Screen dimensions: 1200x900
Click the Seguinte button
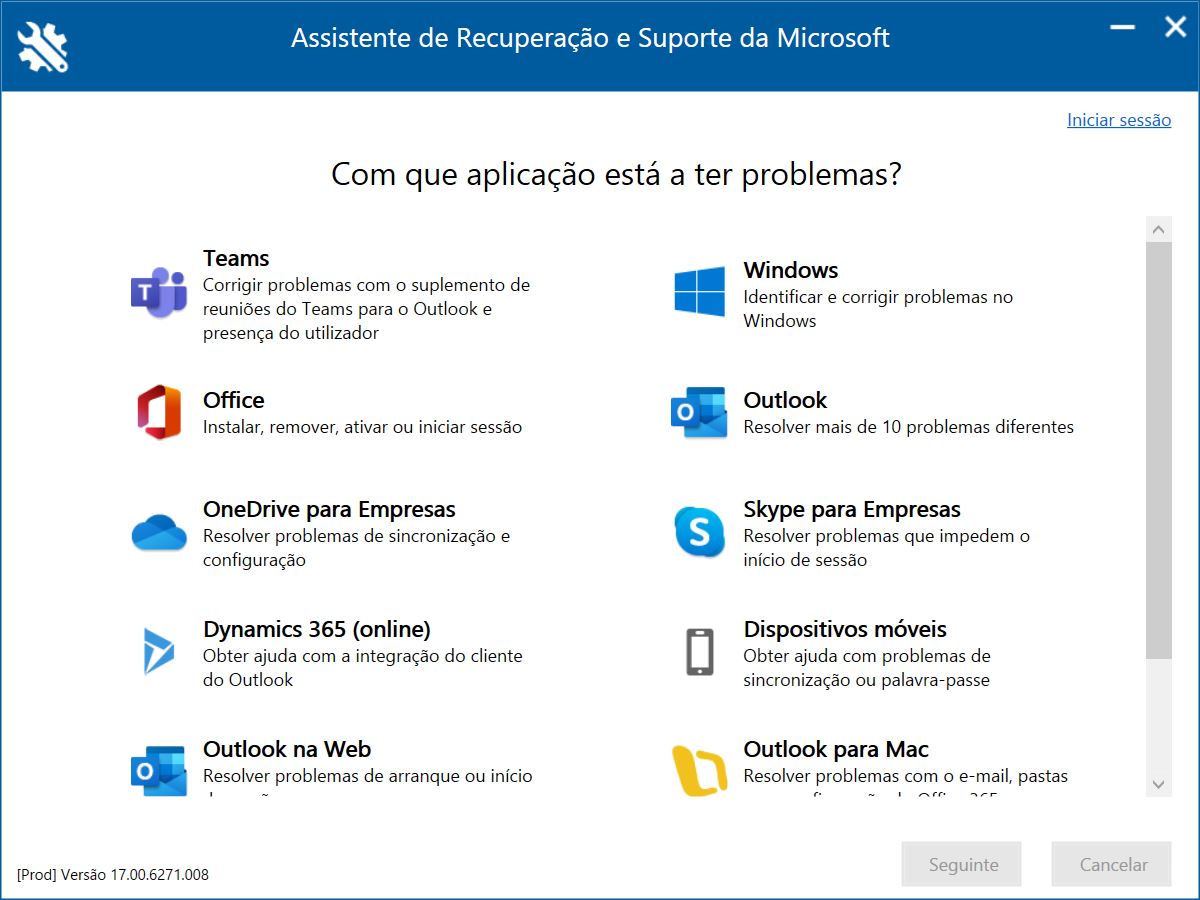(x=963, y=864)
